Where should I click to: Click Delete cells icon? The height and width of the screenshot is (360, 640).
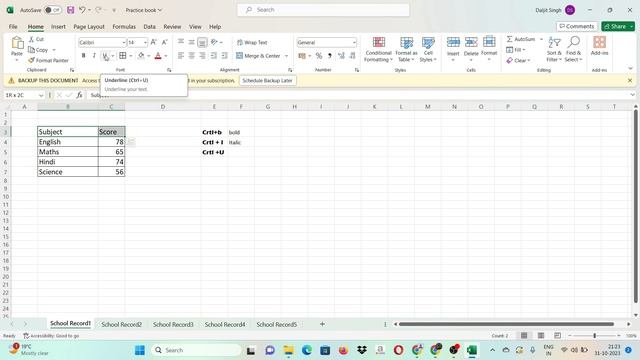(x=471, y=42)
